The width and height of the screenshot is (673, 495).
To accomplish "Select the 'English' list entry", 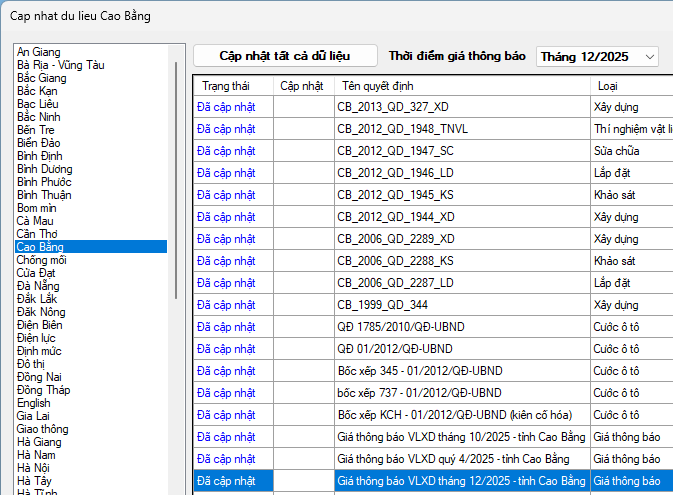I will click(33, 403).
